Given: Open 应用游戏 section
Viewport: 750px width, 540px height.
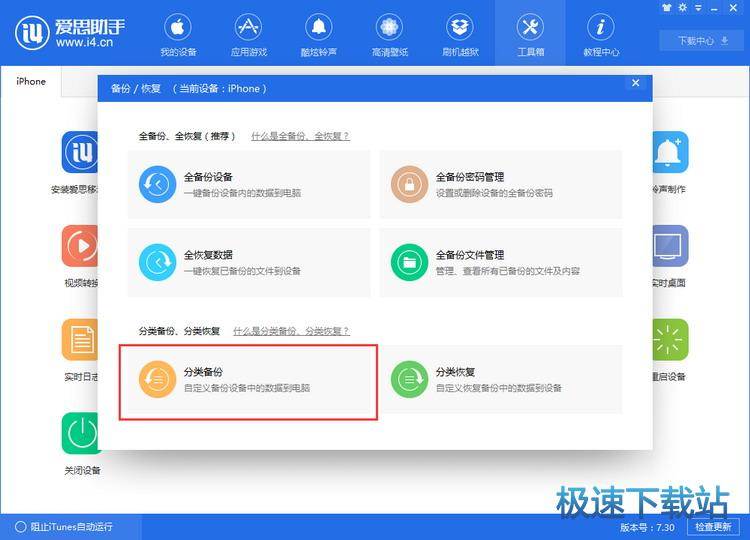Looking at the screenshot, I should pyautogui.click(x=249, y=35).
